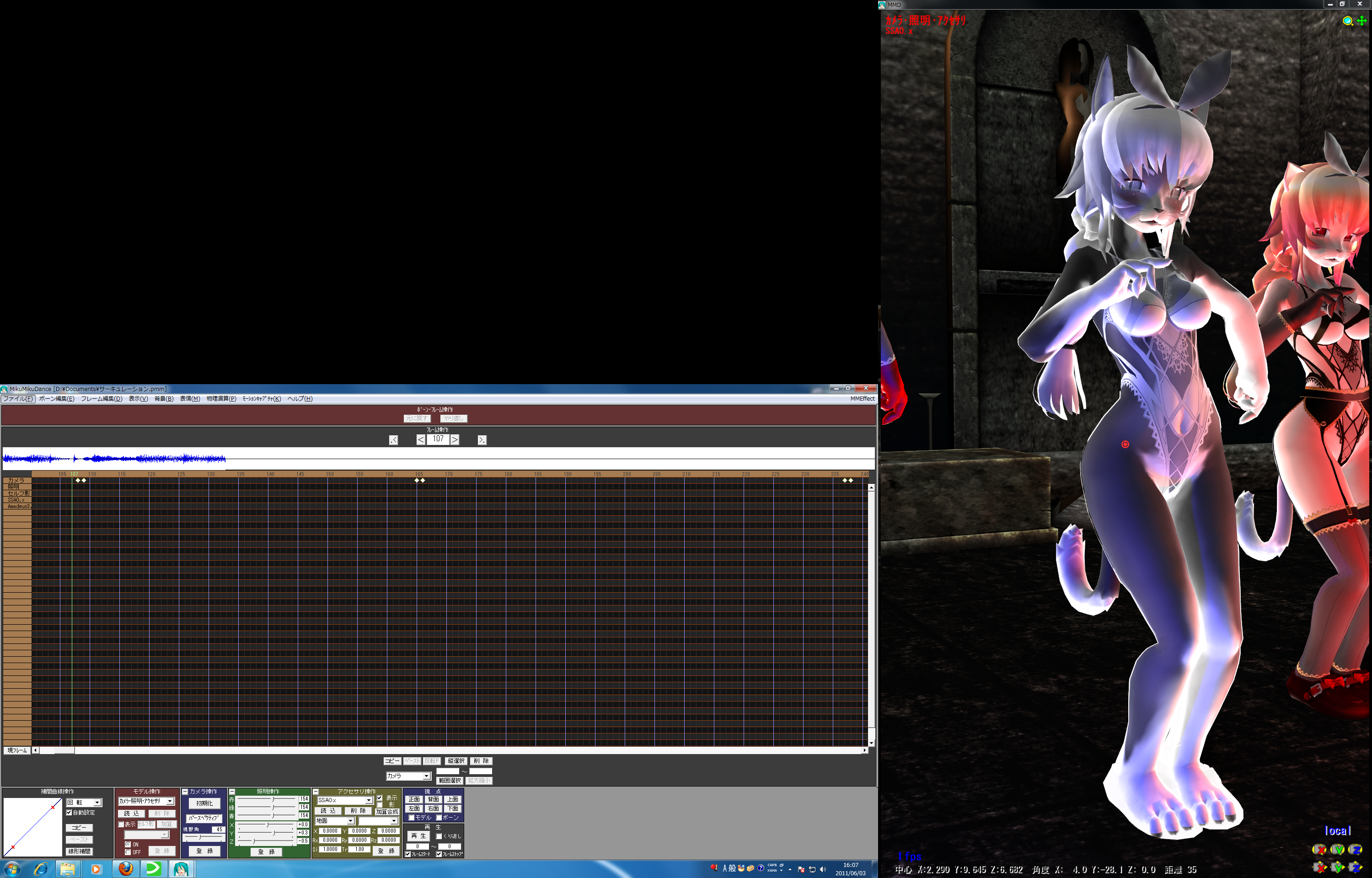Click the 線形補間 linear interpolation button

point(79,851)
